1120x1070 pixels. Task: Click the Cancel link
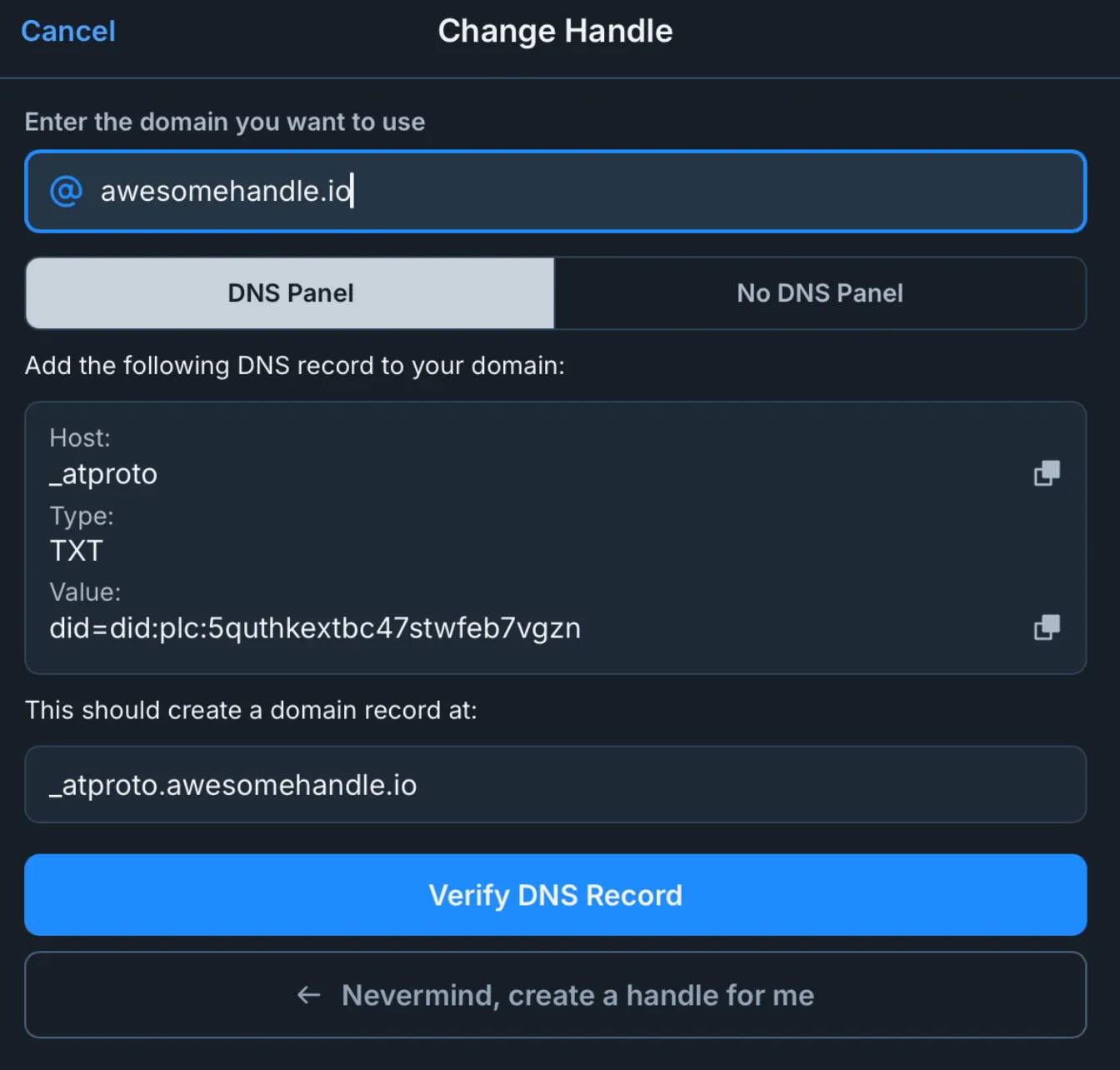click(x=68, y=31)
